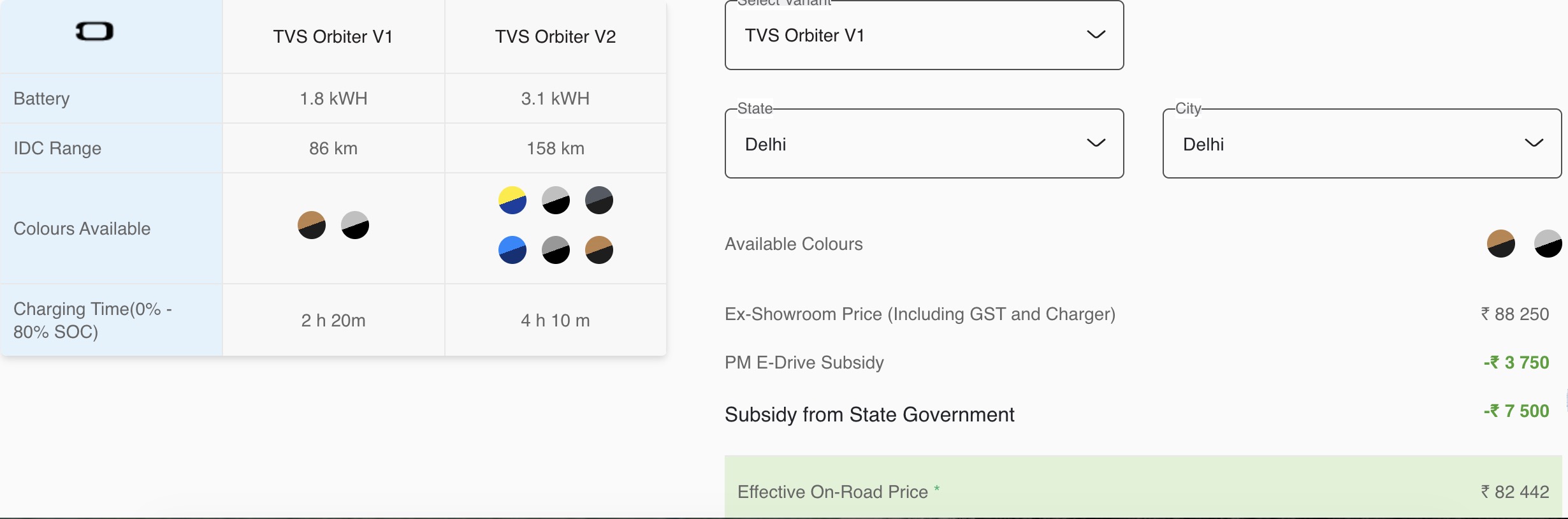Open the City dropdown
The height and width of the screenshot is (519, 1568).
[1361, 144]
